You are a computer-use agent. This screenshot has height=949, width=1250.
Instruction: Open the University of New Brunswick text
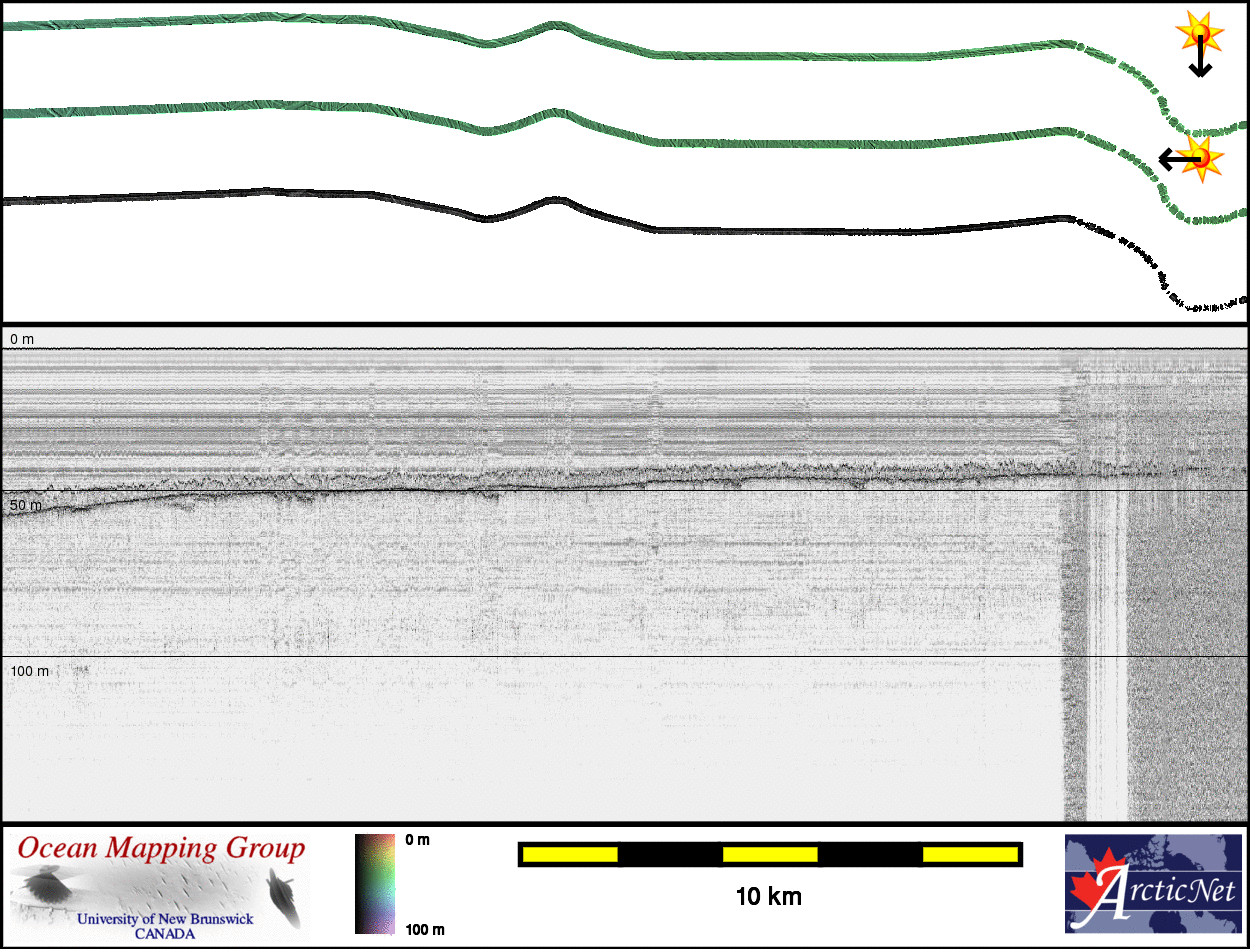point(165,919)
